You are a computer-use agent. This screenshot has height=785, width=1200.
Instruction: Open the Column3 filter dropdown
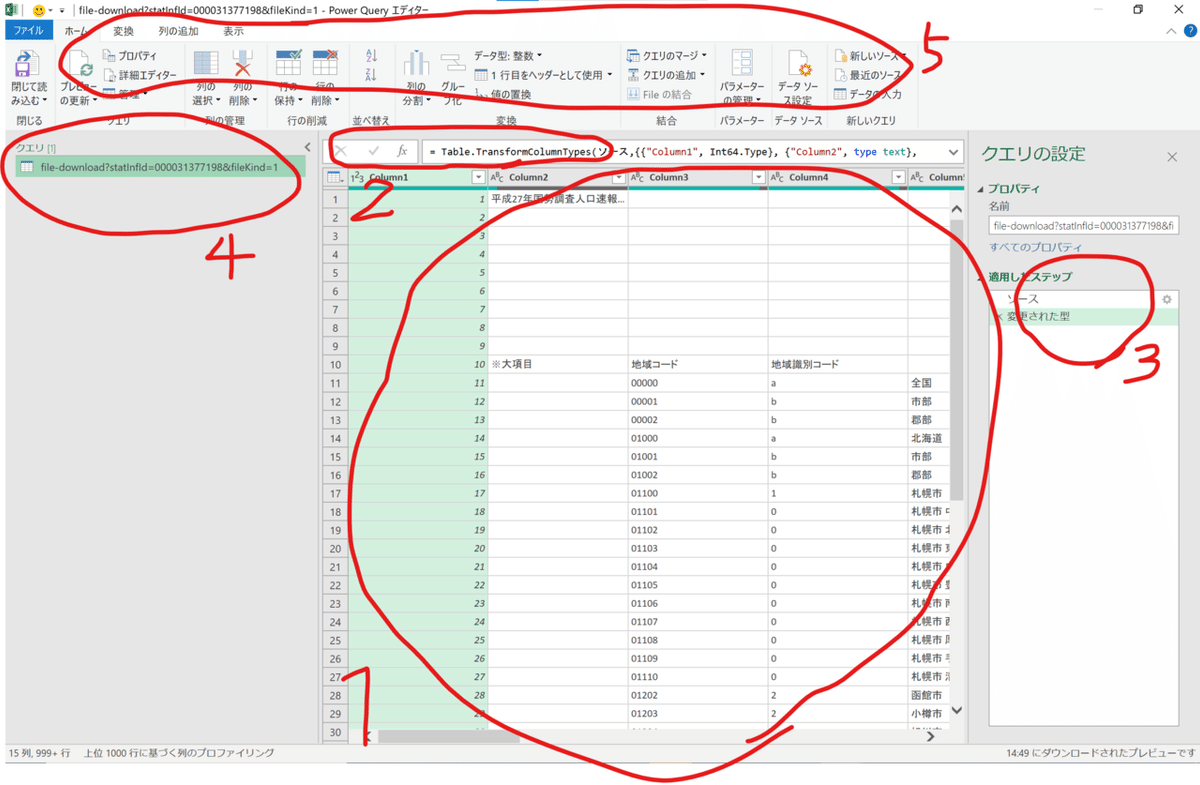[758, 177]
